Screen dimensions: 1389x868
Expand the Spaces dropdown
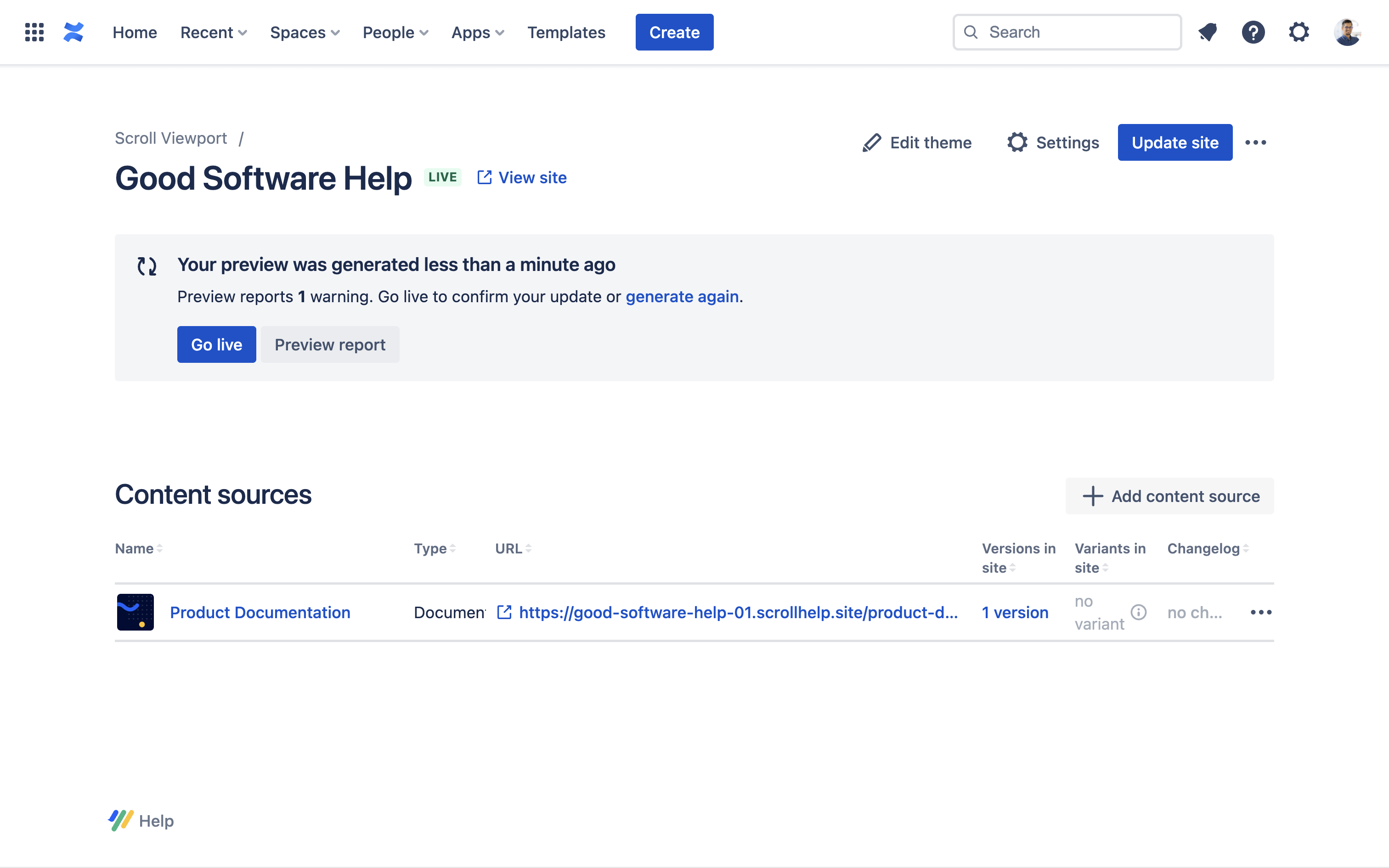point(305,32)
